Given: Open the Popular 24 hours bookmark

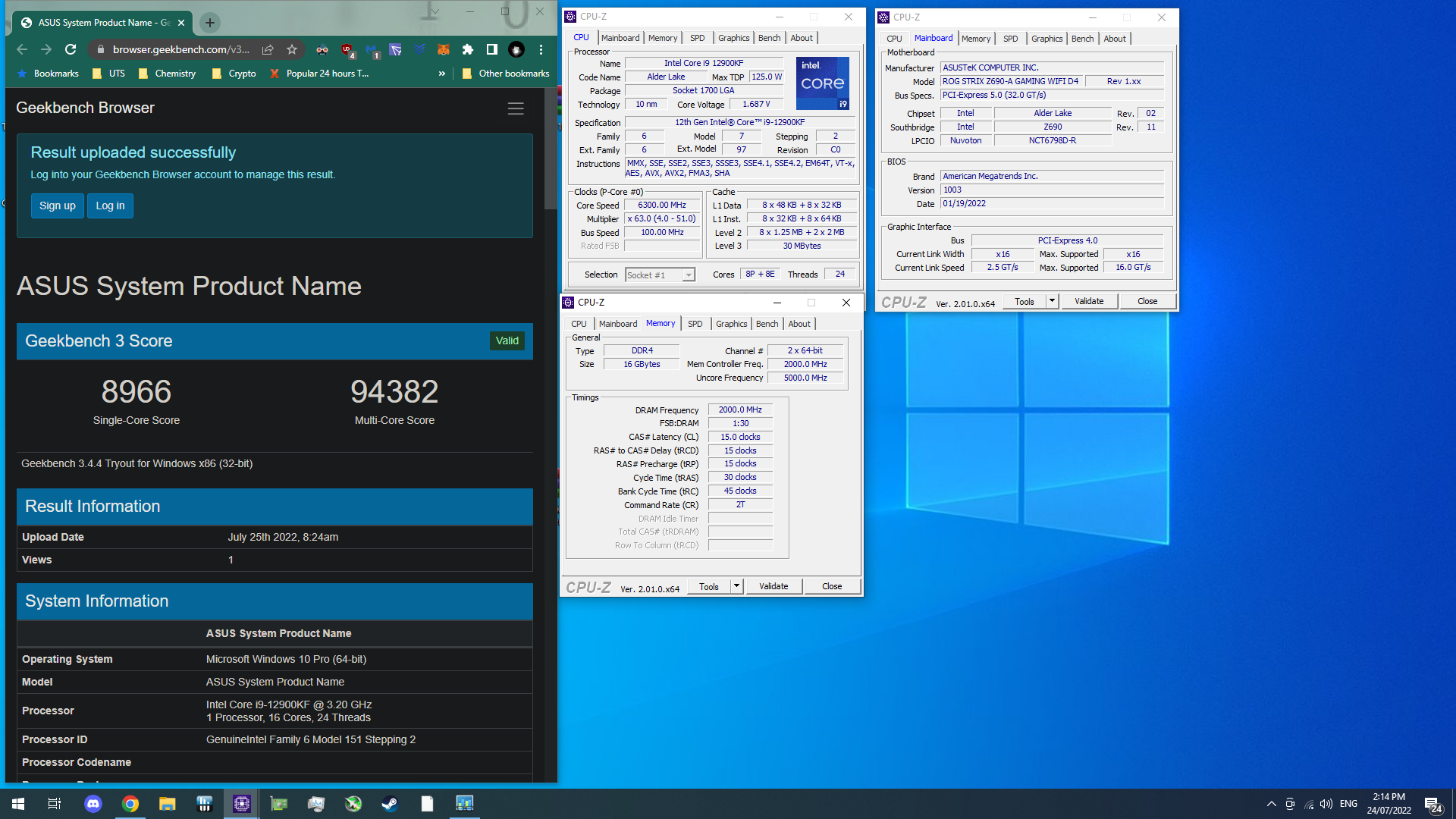Looking at the screenshot, I should (318, 74).
